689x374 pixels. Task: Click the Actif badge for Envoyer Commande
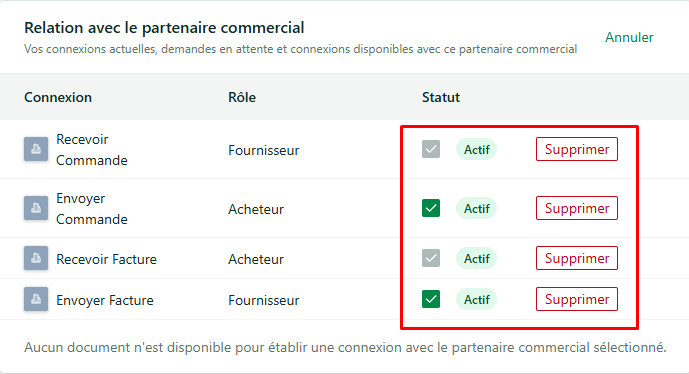coord(476,208)
